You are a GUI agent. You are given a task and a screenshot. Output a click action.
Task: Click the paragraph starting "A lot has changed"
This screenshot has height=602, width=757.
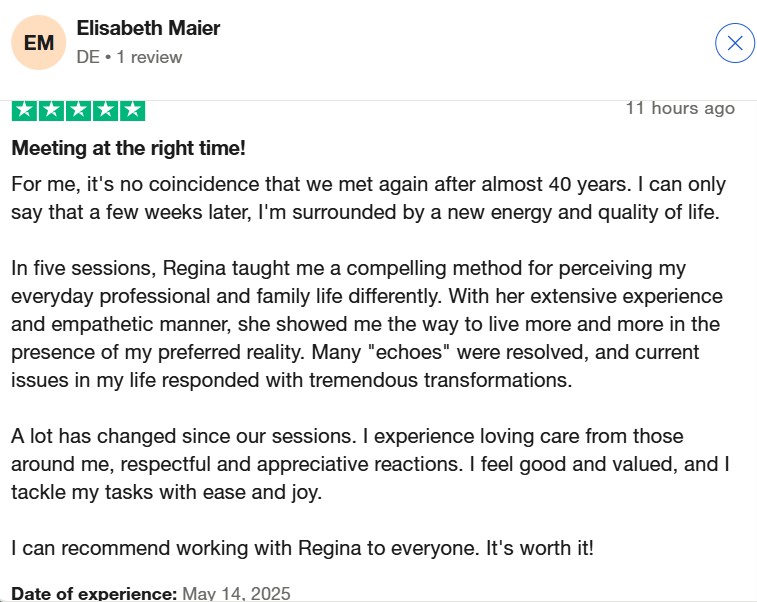point(368,465)
